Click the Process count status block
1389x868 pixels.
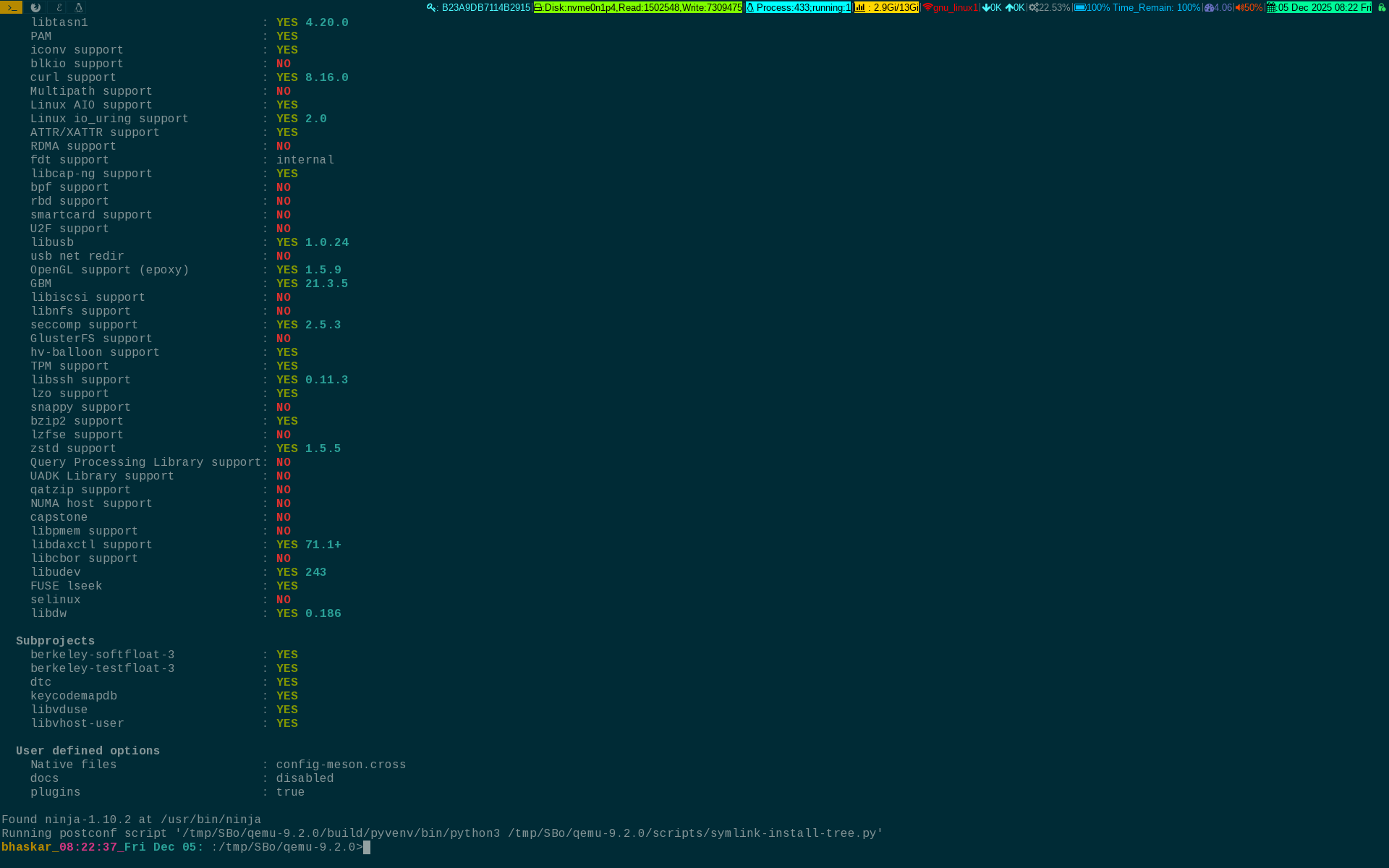798,7
